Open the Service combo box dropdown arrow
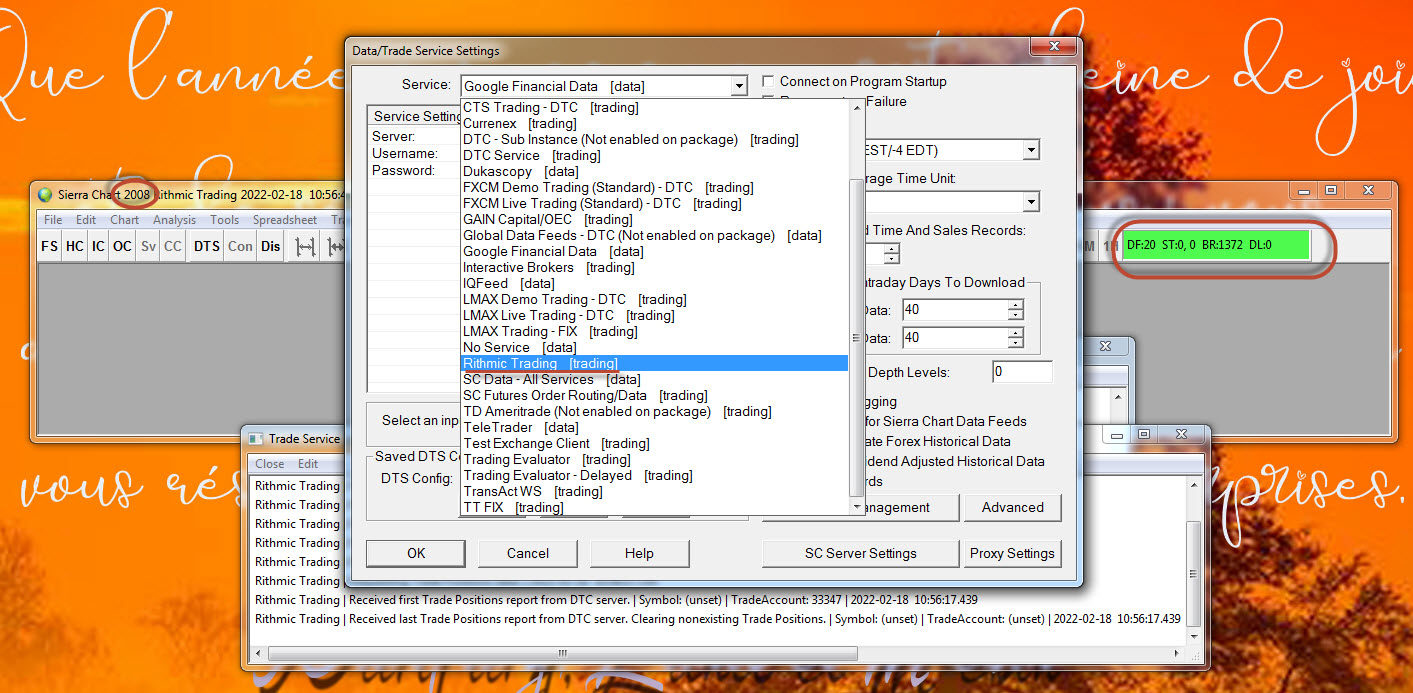1413x693 pixels. point(739,86)
